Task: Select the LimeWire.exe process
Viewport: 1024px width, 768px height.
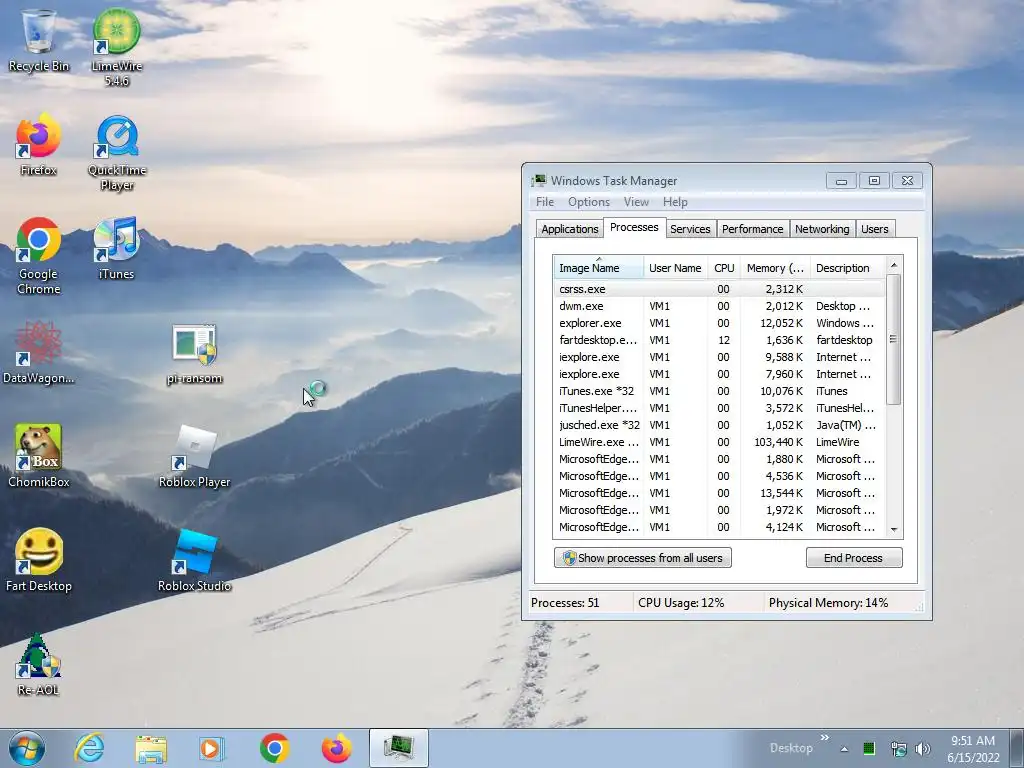Action: pyautogui.click(x=719, y=441)
